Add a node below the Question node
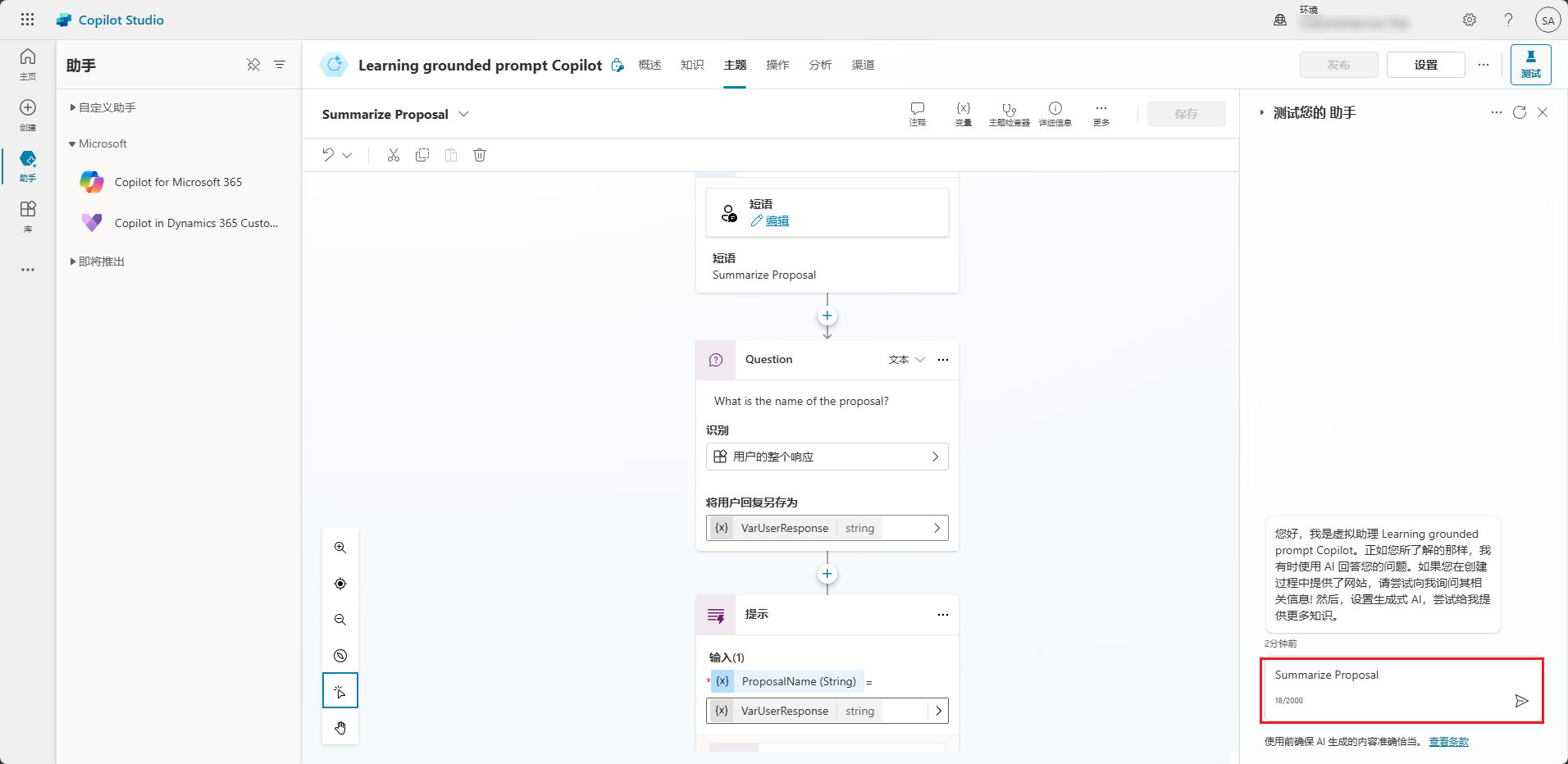Screen dimensions: 1568x764 pyautogui.click(x=827, y=574)
